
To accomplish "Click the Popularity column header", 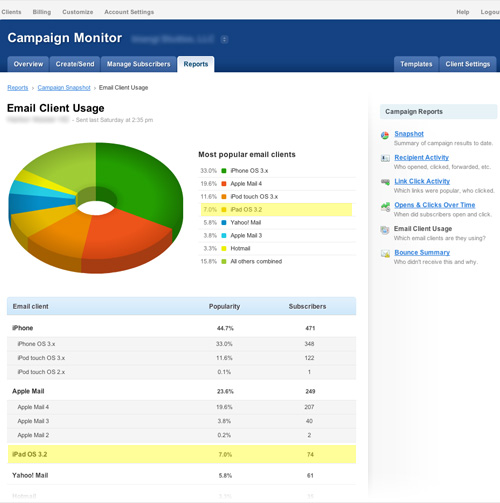I will pyautogui.click(x=224, y=306).
